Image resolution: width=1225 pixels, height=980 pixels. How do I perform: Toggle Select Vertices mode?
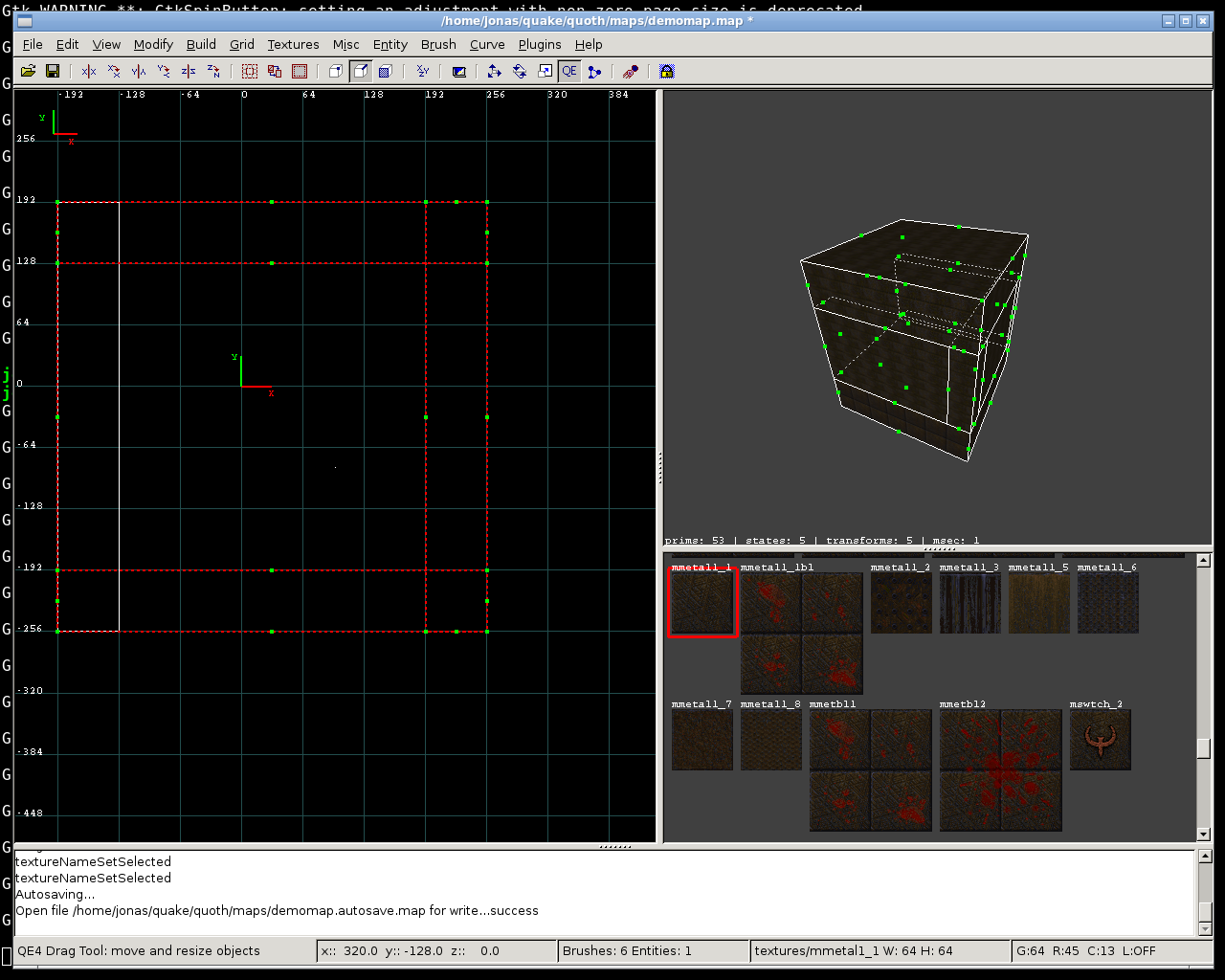tap(336, 71)
